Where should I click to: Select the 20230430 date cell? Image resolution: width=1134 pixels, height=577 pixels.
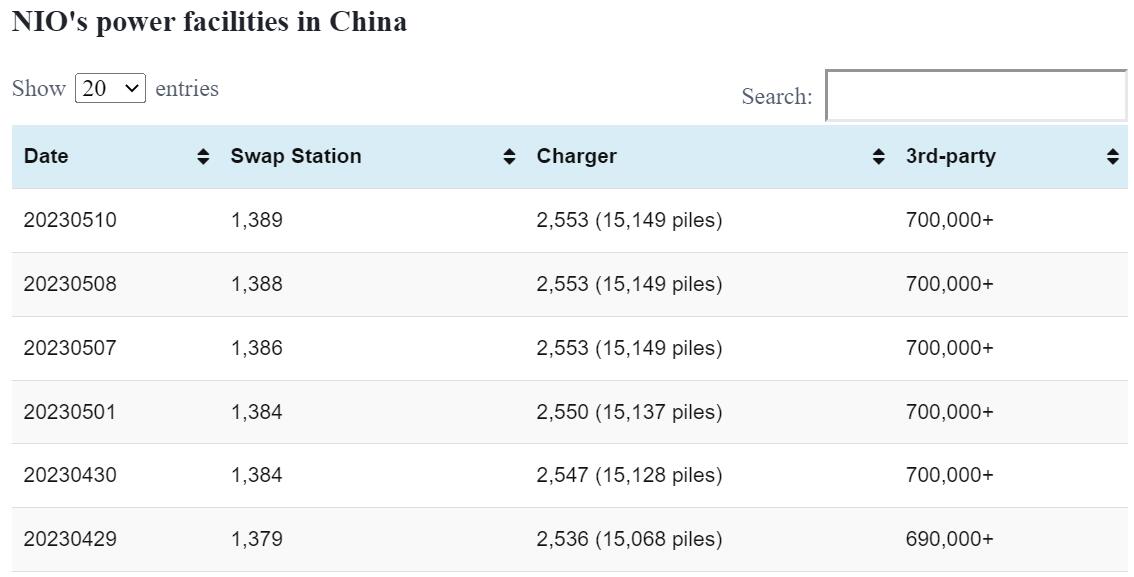(x=70, y=475)
